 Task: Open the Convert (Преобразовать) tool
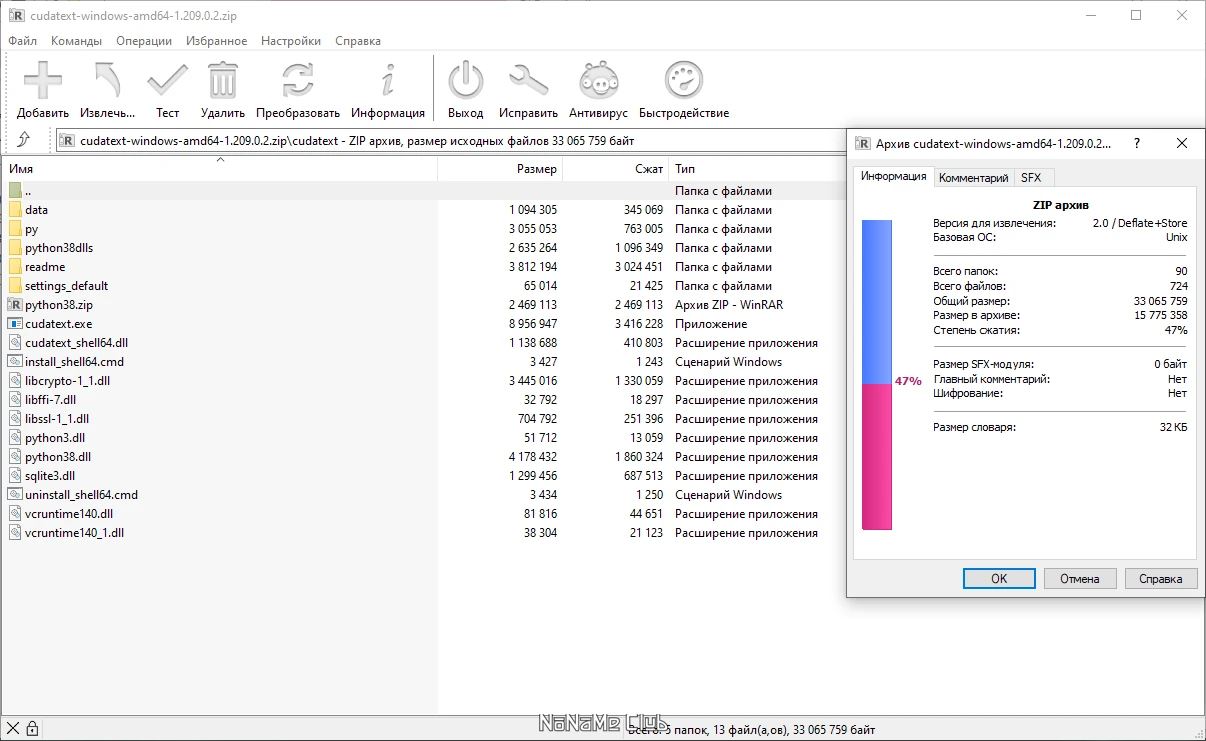[298, 81]
